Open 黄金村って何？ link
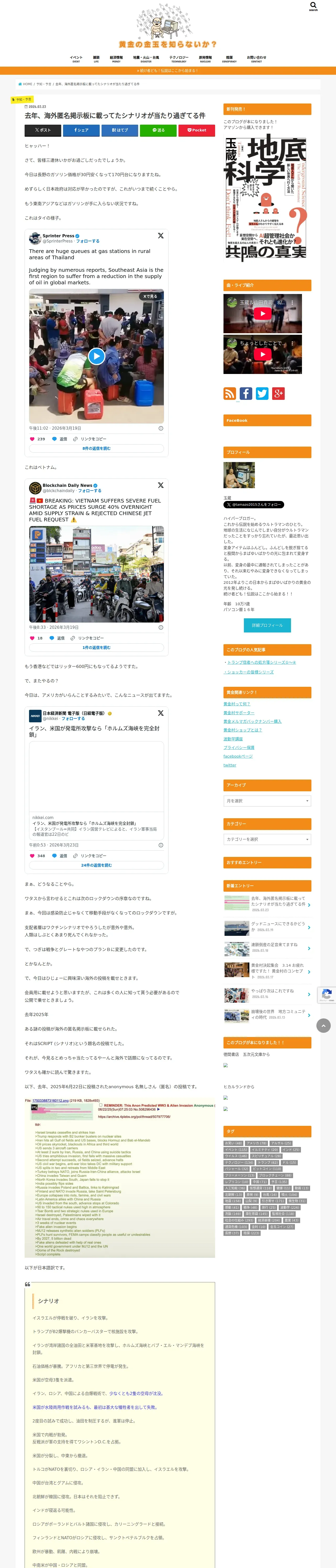 237,704
